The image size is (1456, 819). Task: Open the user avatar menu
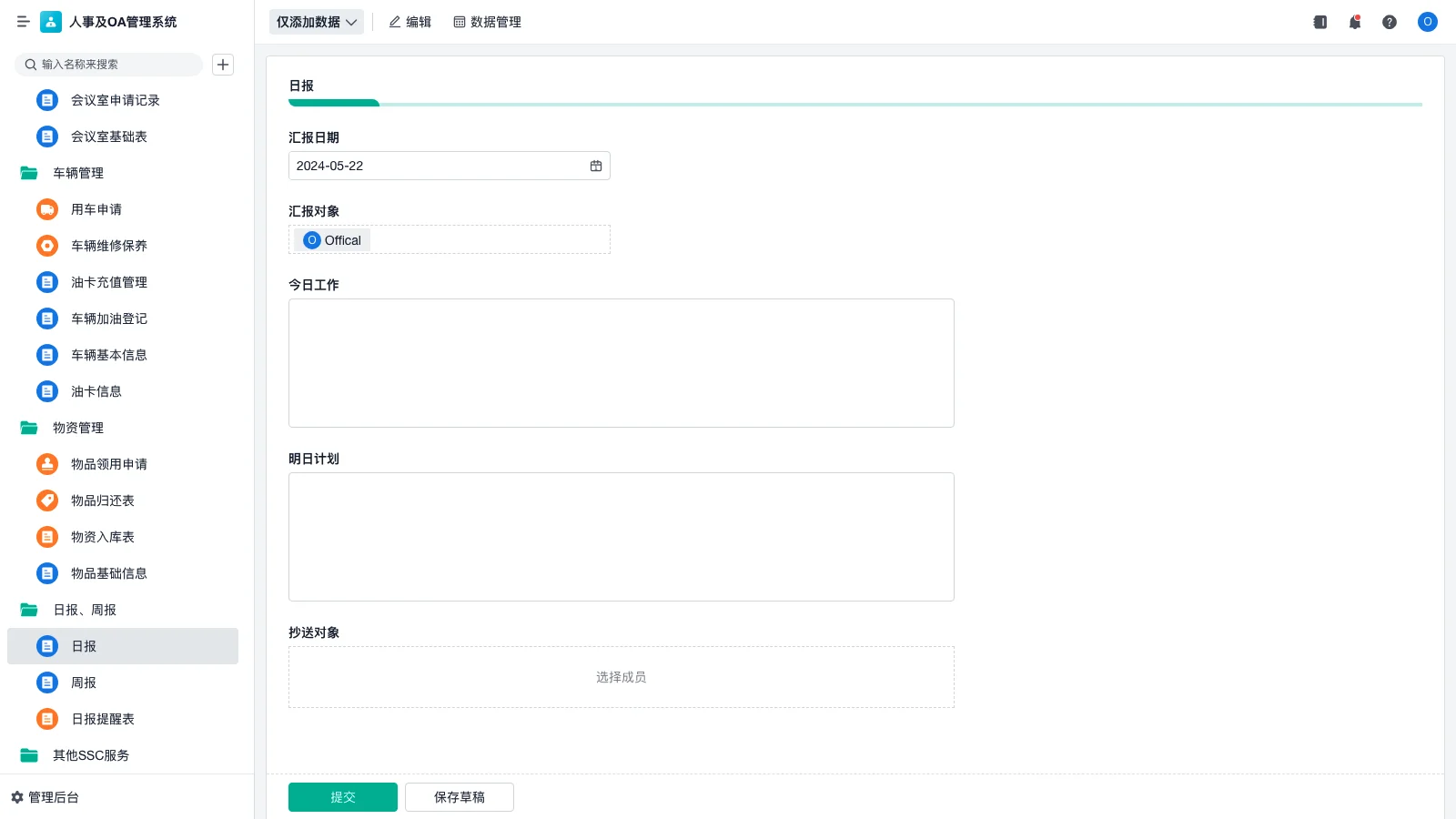1427,22
